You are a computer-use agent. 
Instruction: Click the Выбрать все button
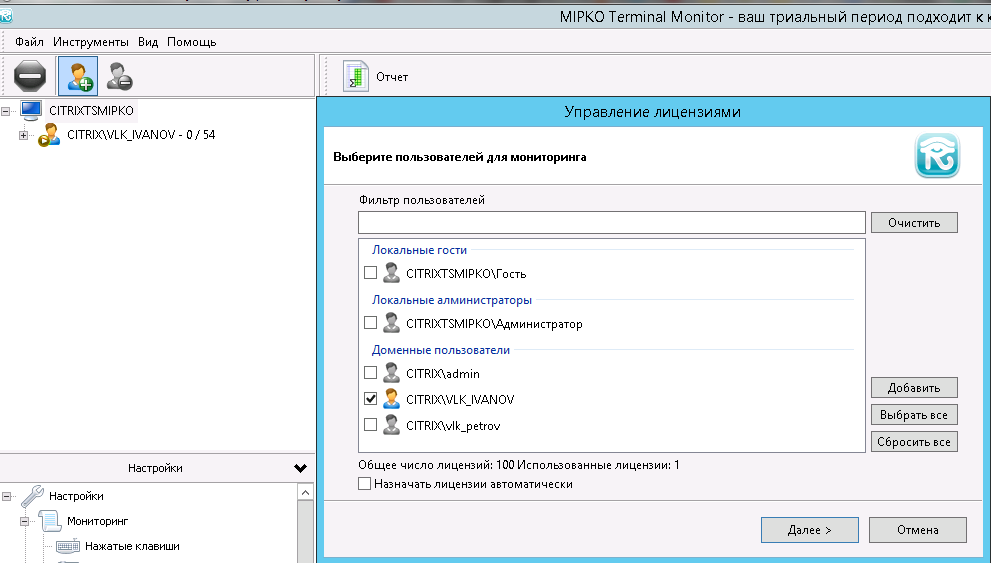pyautogui.click(x=914, y=414)
